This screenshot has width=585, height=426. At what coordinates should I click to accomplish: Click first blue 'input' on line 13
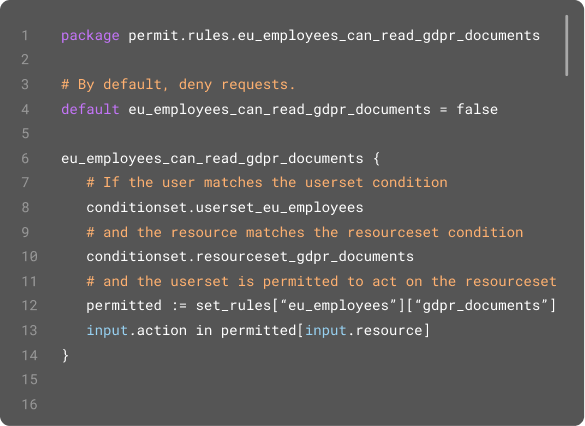pos(107,331)
